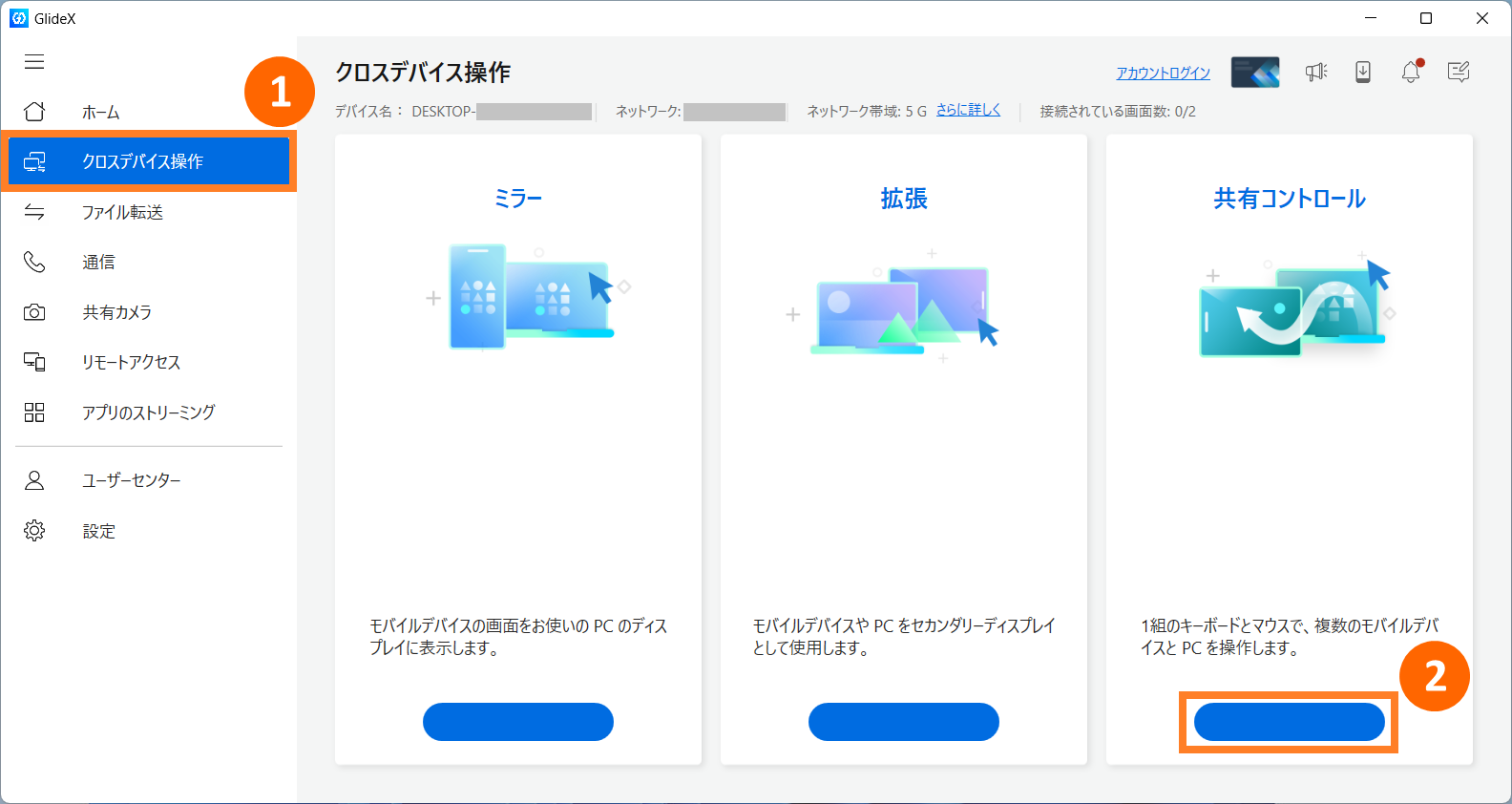Open 通信 phone section
1512x804 pixels.
point(98,262)
